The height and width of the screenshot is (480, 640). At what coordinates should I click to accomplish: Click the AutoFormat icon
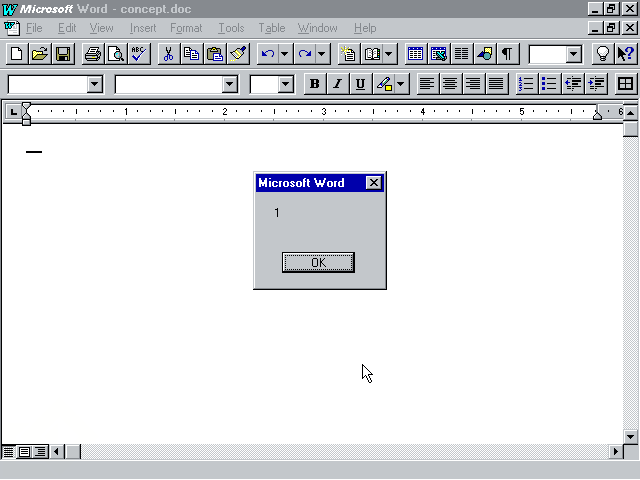click(x=349, y=54)
